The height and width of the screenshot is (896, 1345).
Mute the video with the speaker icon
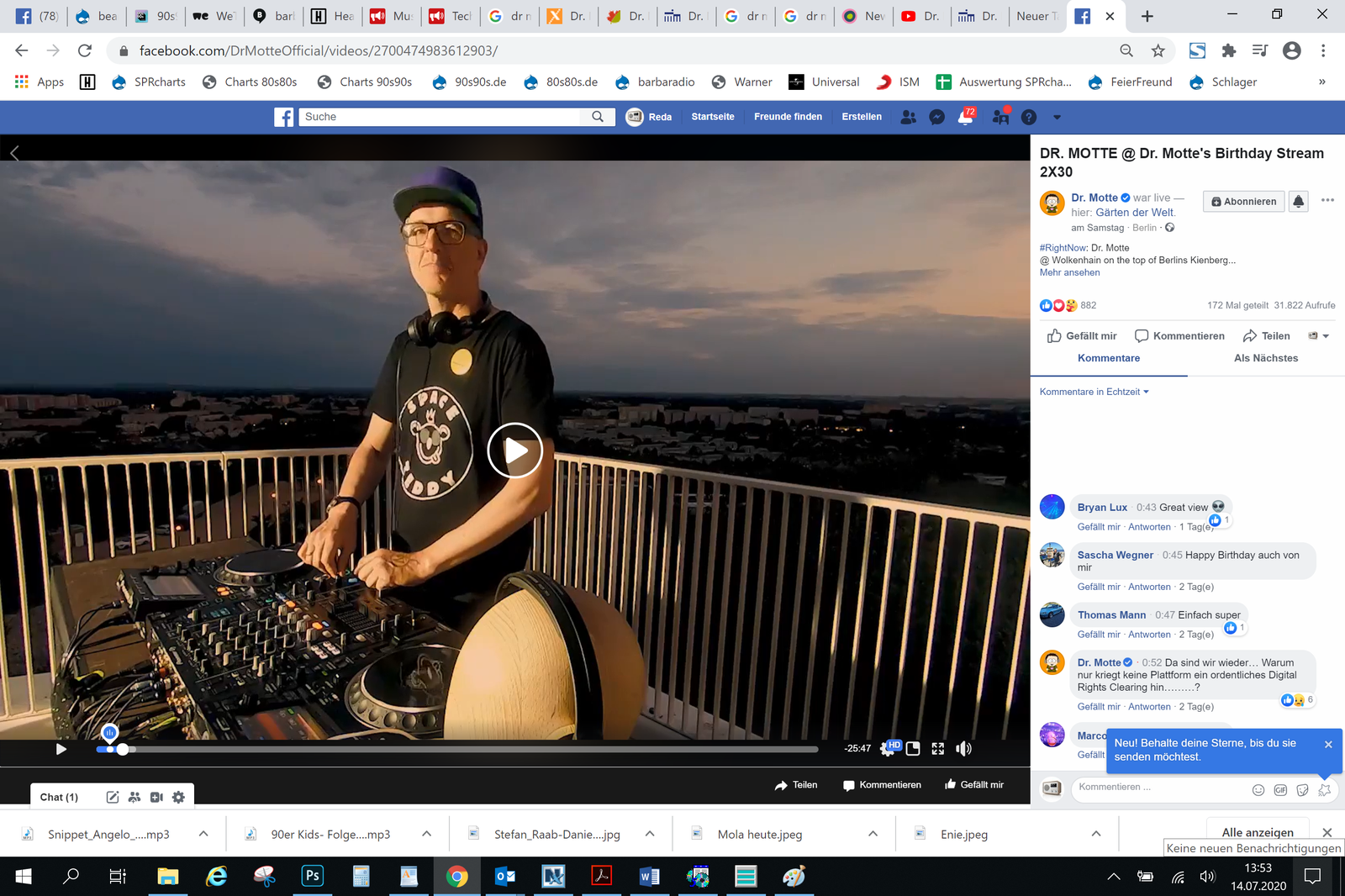point(963,749)
